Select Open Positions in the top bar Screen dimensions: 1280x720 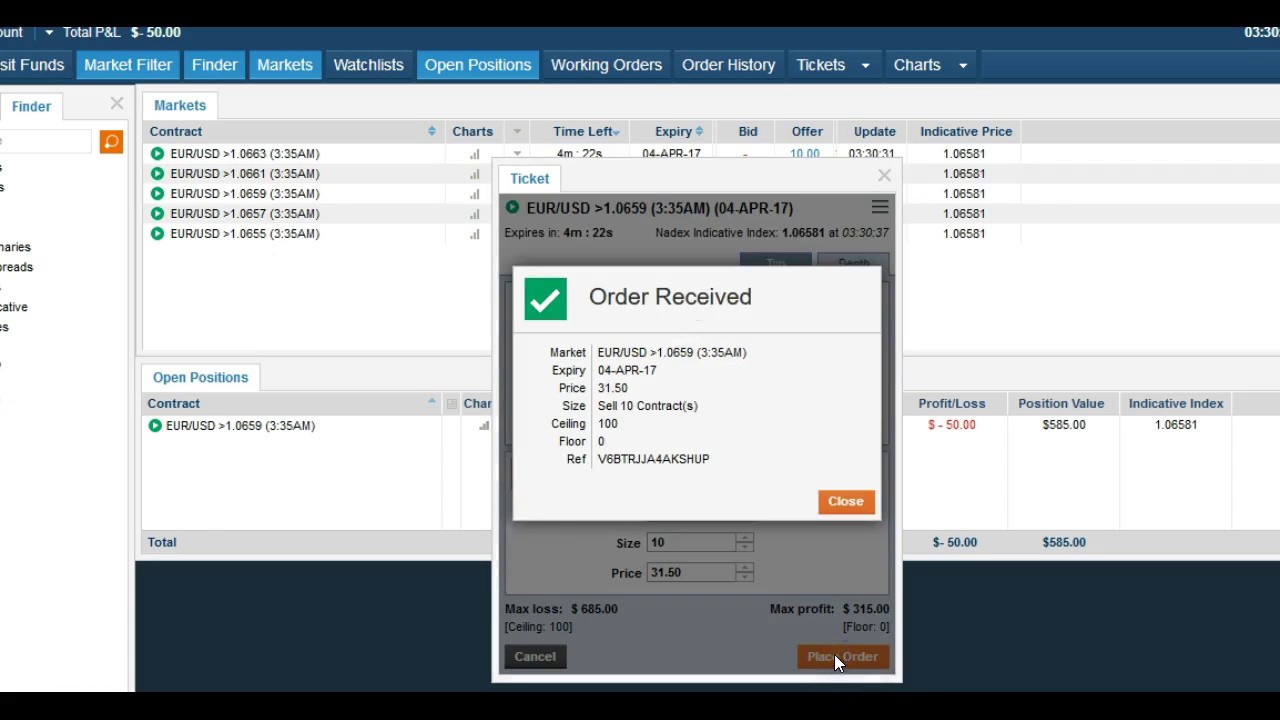pos(478,65)
